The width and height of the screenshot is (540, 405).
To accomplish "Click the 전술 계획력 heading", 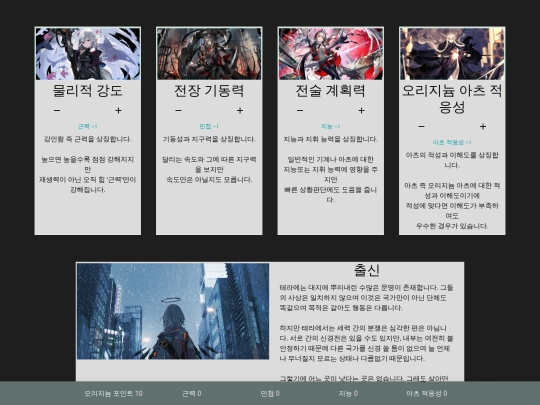I will pyautogui.click(x=331, y=91).
